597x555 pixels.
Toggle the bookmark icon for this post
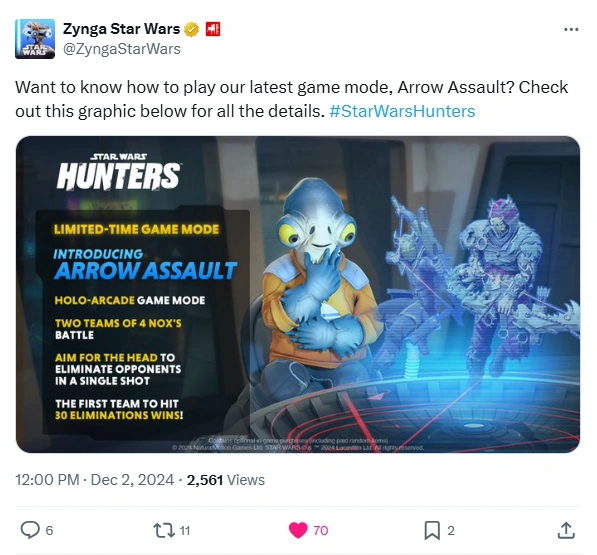(432, 530)
